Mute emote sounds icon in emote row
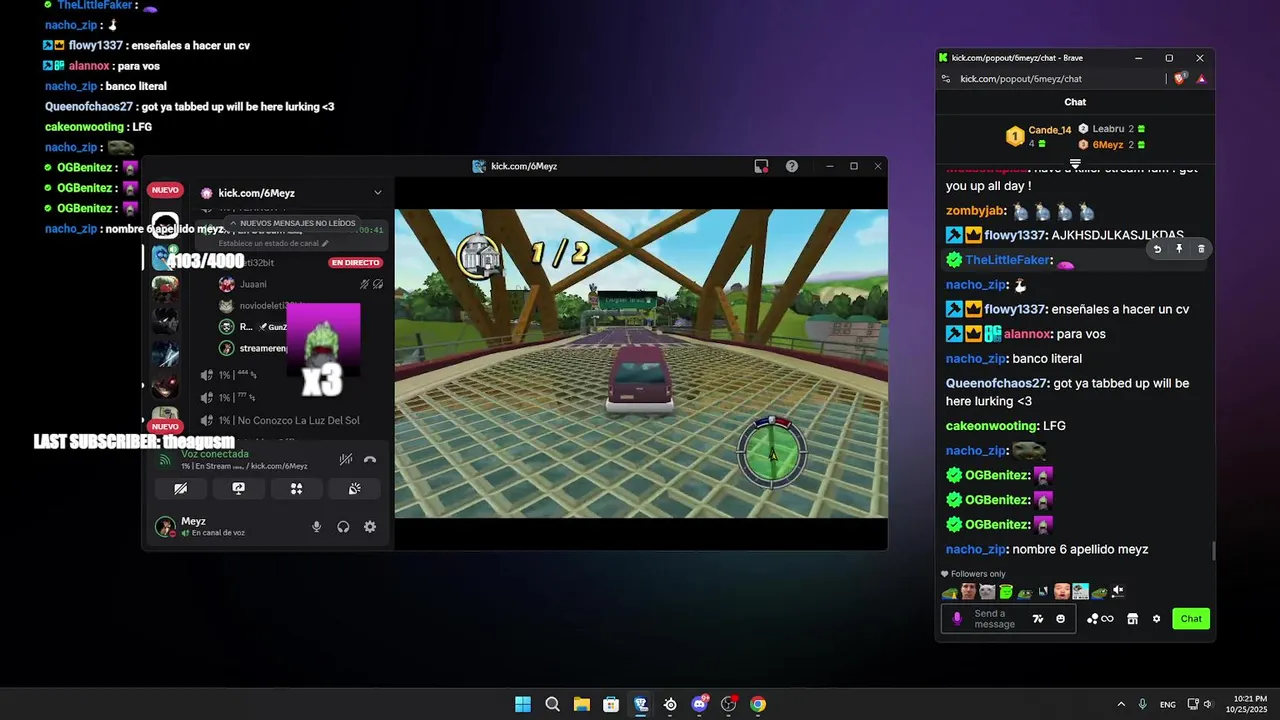The width and height of the screenshot is (1280, 720). [1118, 591]
